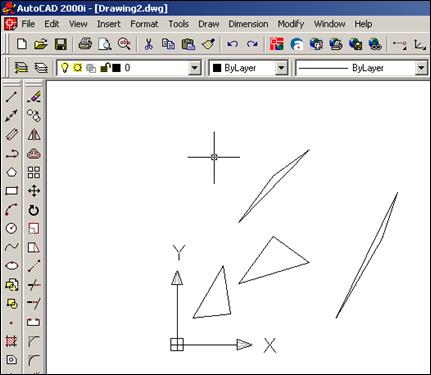Select the Extend modify tool

tap(34, 304)
